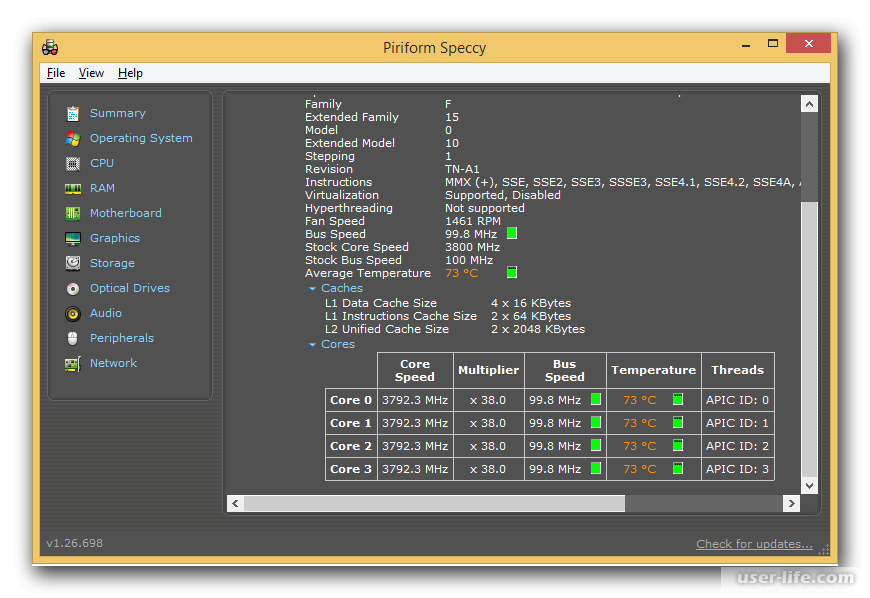The image size is (870, 598).
Task: Click the vertical scrollbar down arrow
Action: (x=809, y=485)
